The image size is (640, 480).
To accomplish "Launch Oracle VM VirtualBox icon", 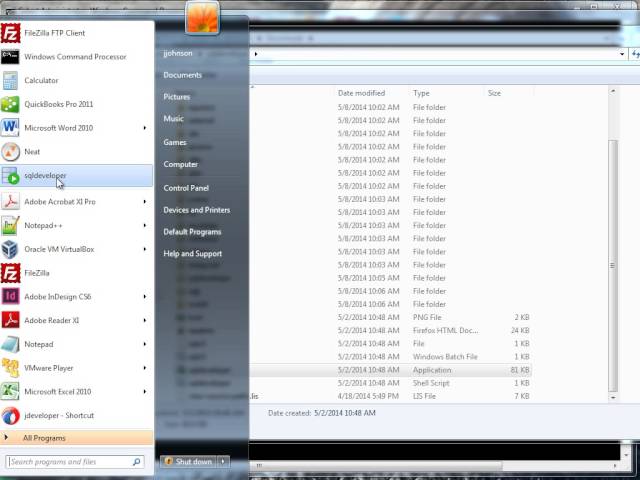I will coord(10,249).
